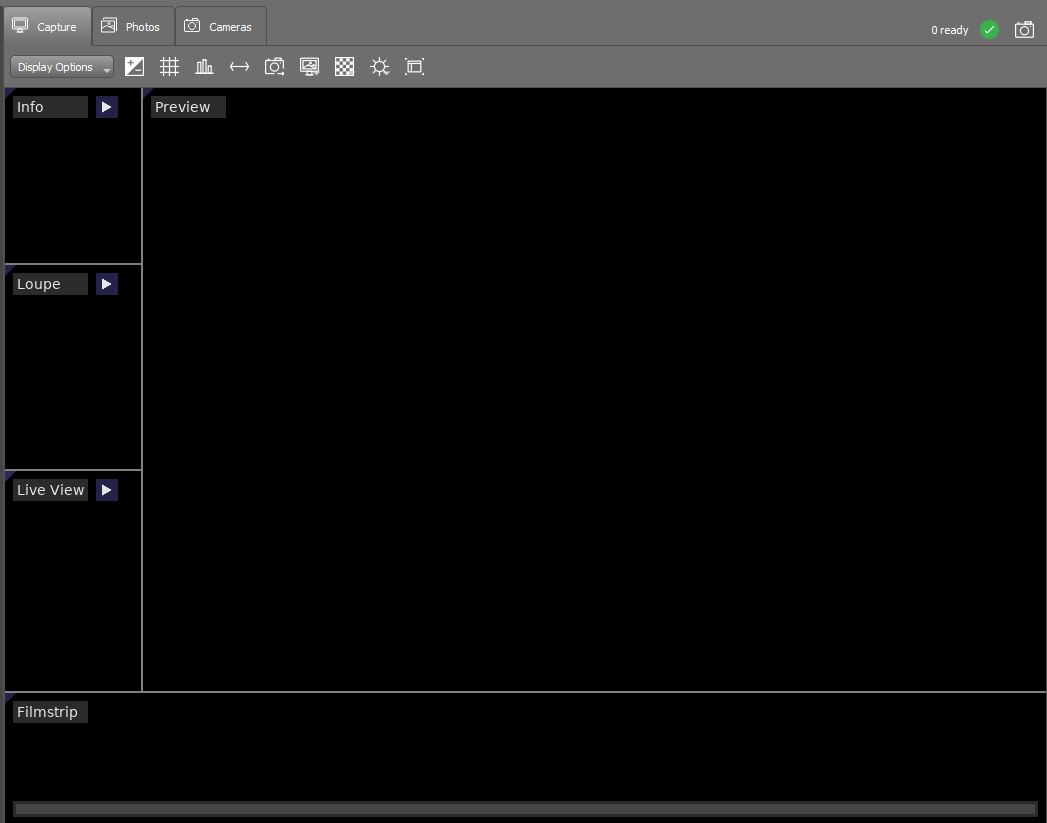The height and width of the screenshot is (823, 1047).
Task: Toggle the green ready status indicator
Action: pos(989,29)
